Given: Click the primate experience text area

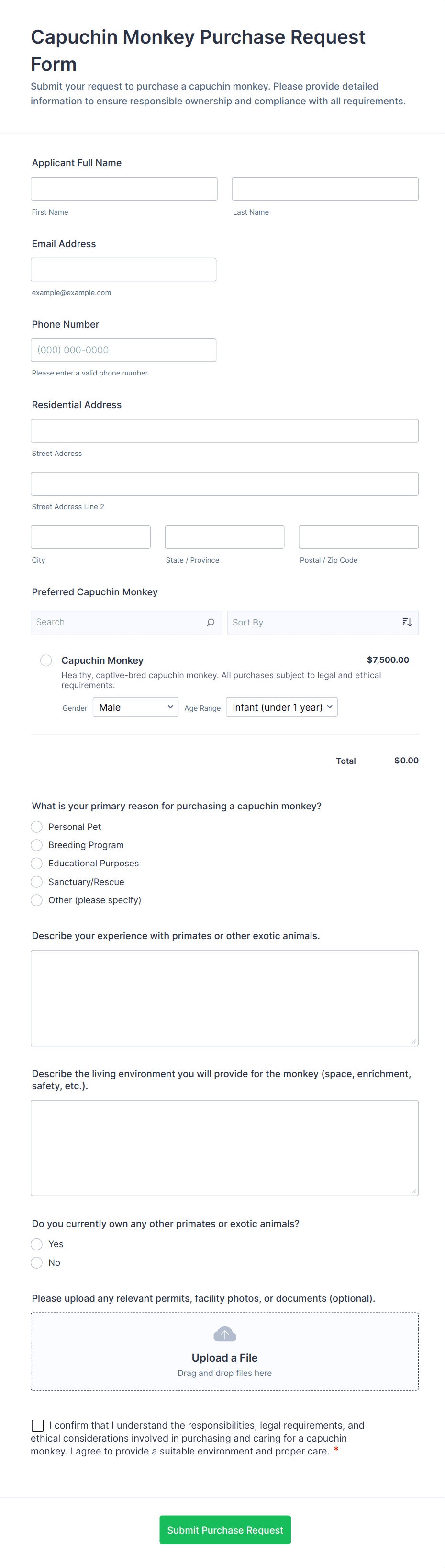Looking at the screenshot, I should (224, 998).
